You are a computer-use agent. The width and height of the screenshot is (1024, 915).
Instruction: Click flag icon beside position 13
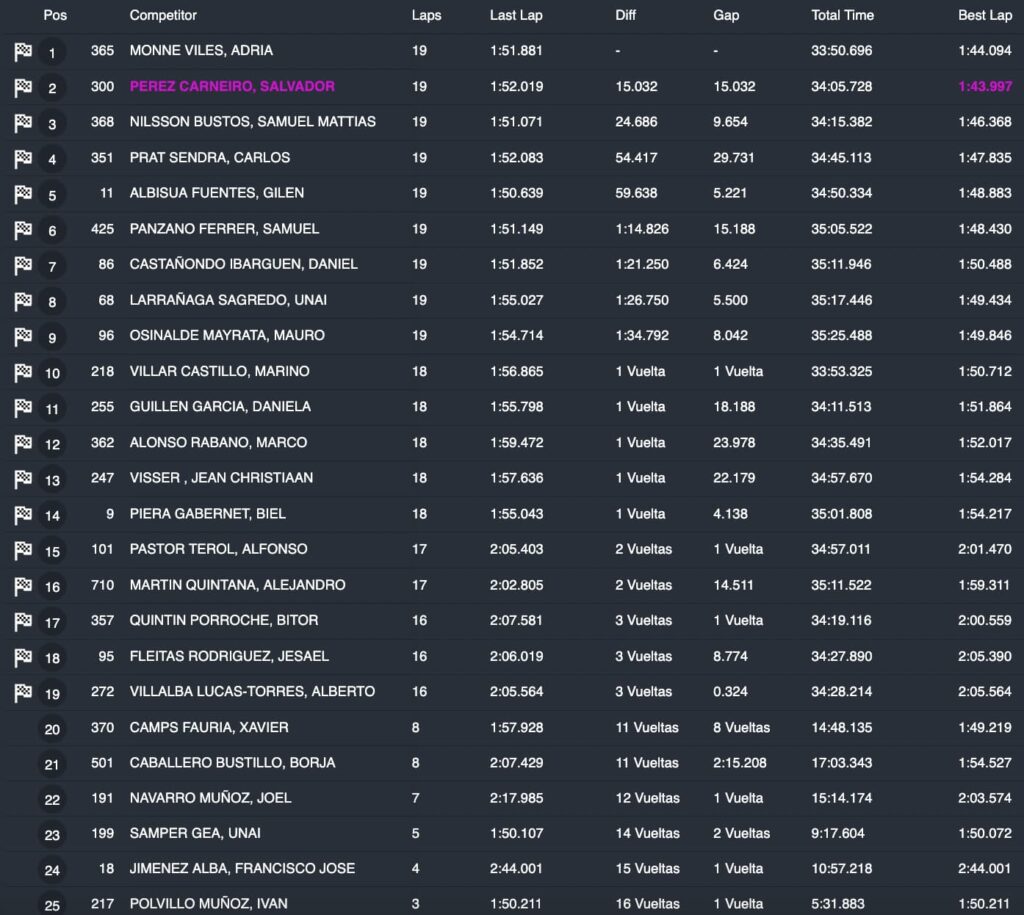(23, 479)
